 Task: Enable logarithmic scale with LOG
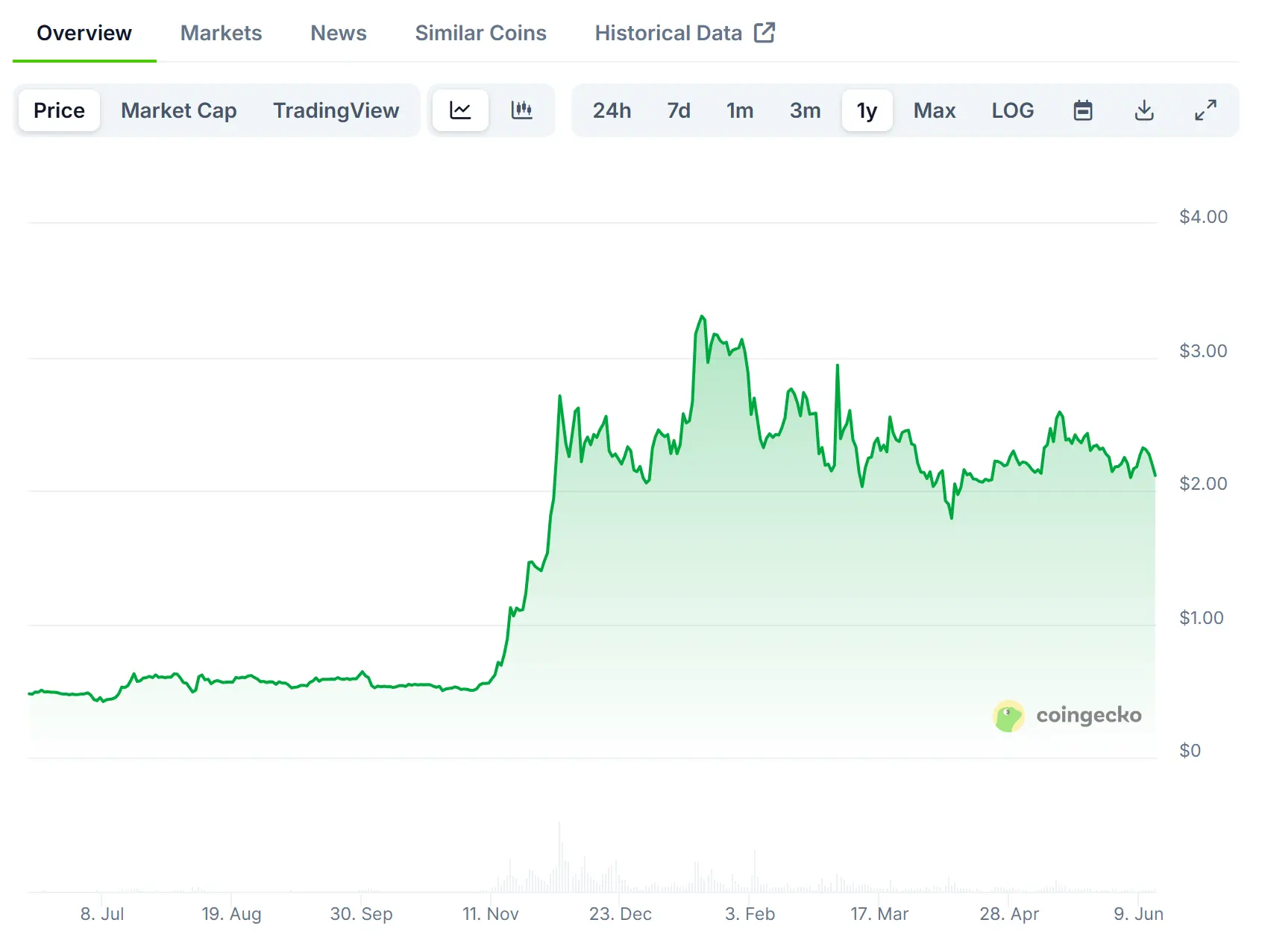tap(1012, 110)
